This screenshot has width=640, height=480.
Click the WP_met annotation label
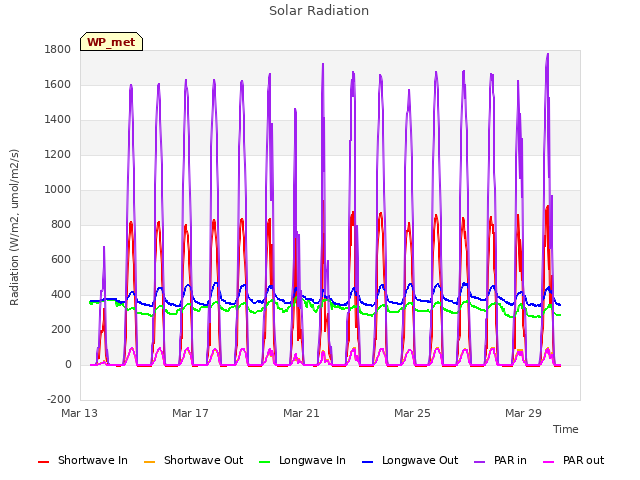click(111, 42)
